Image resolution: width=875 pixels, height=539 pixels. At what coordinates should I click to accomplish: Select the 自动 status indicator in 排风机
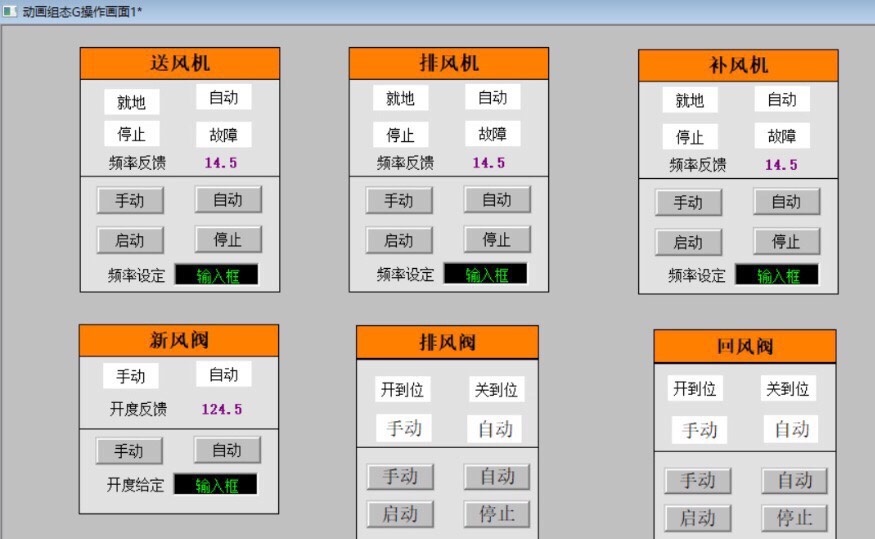point(493,97)
